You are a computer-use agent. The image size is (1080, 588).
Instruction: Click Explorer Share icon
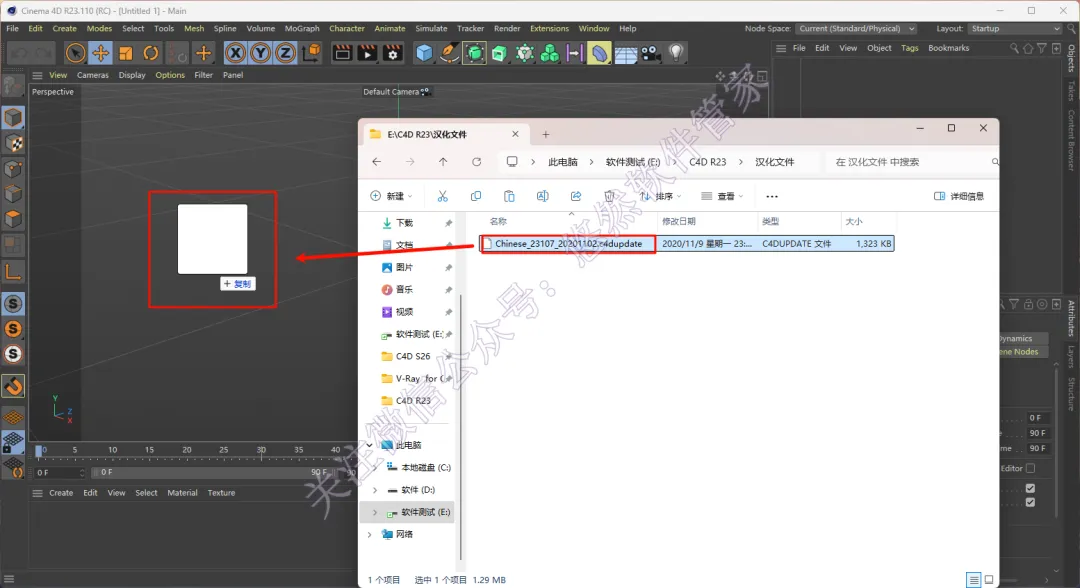(x=576, y=196)
